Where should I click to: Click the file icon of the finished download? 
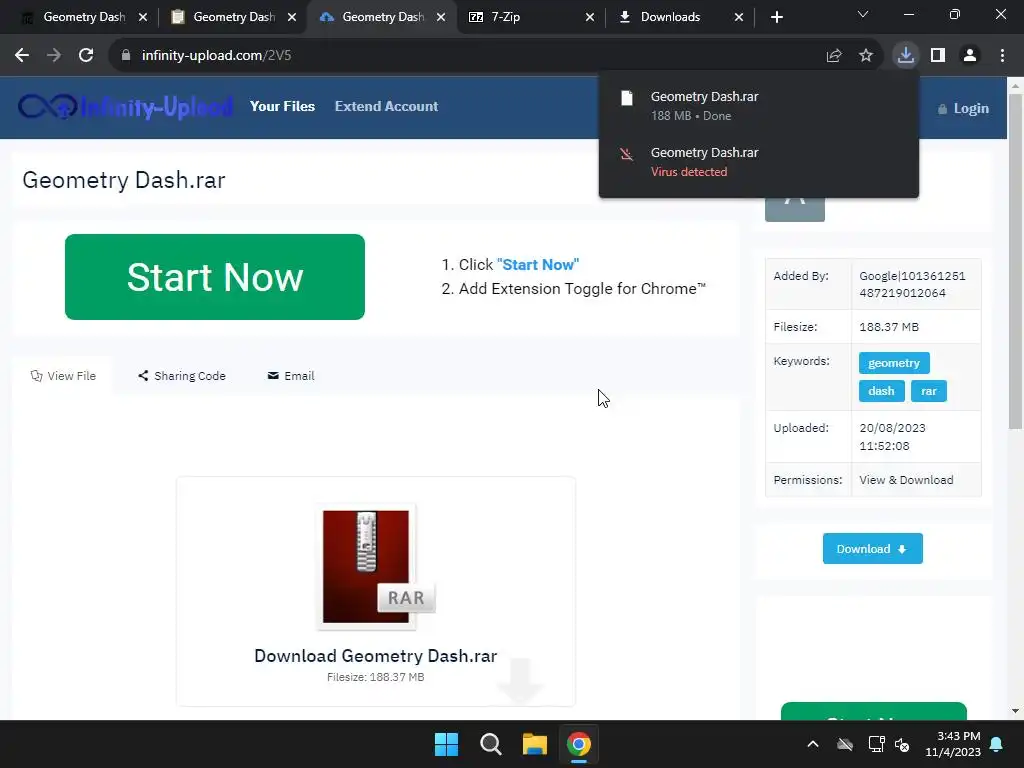tap(627, 98)
